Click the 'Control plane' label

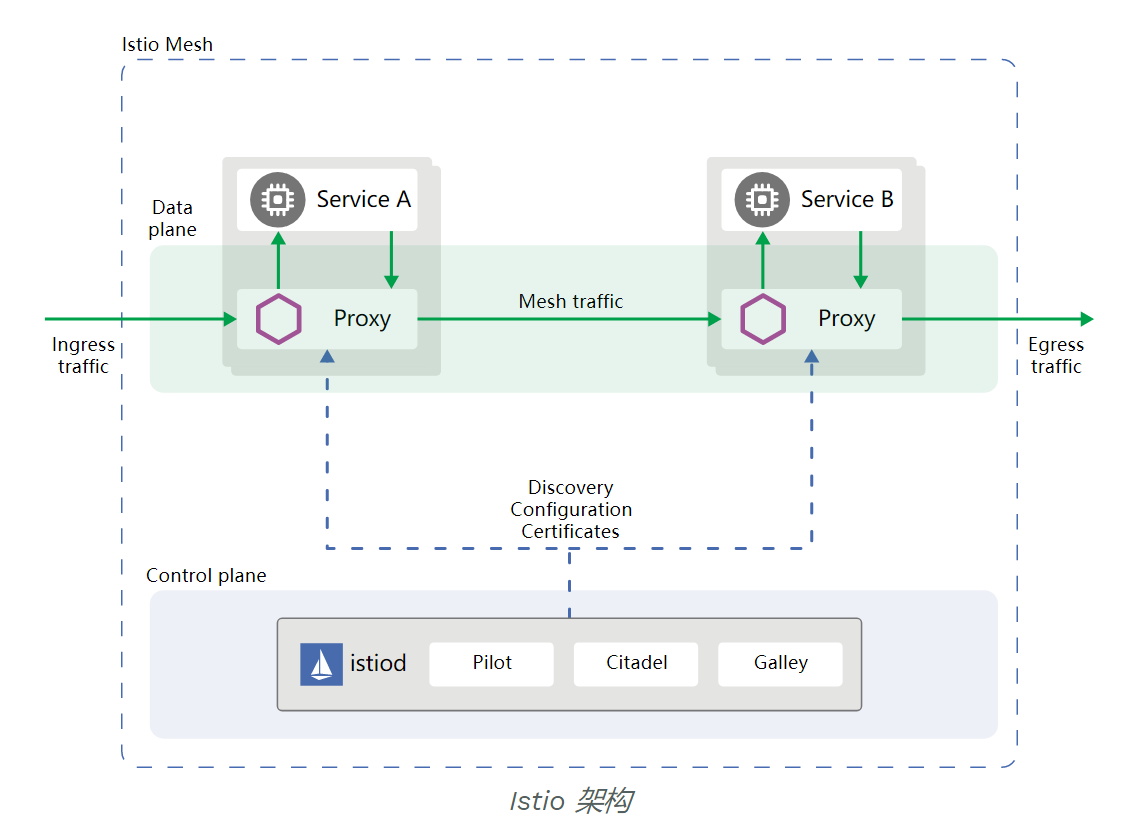click(x=206, y=575)
